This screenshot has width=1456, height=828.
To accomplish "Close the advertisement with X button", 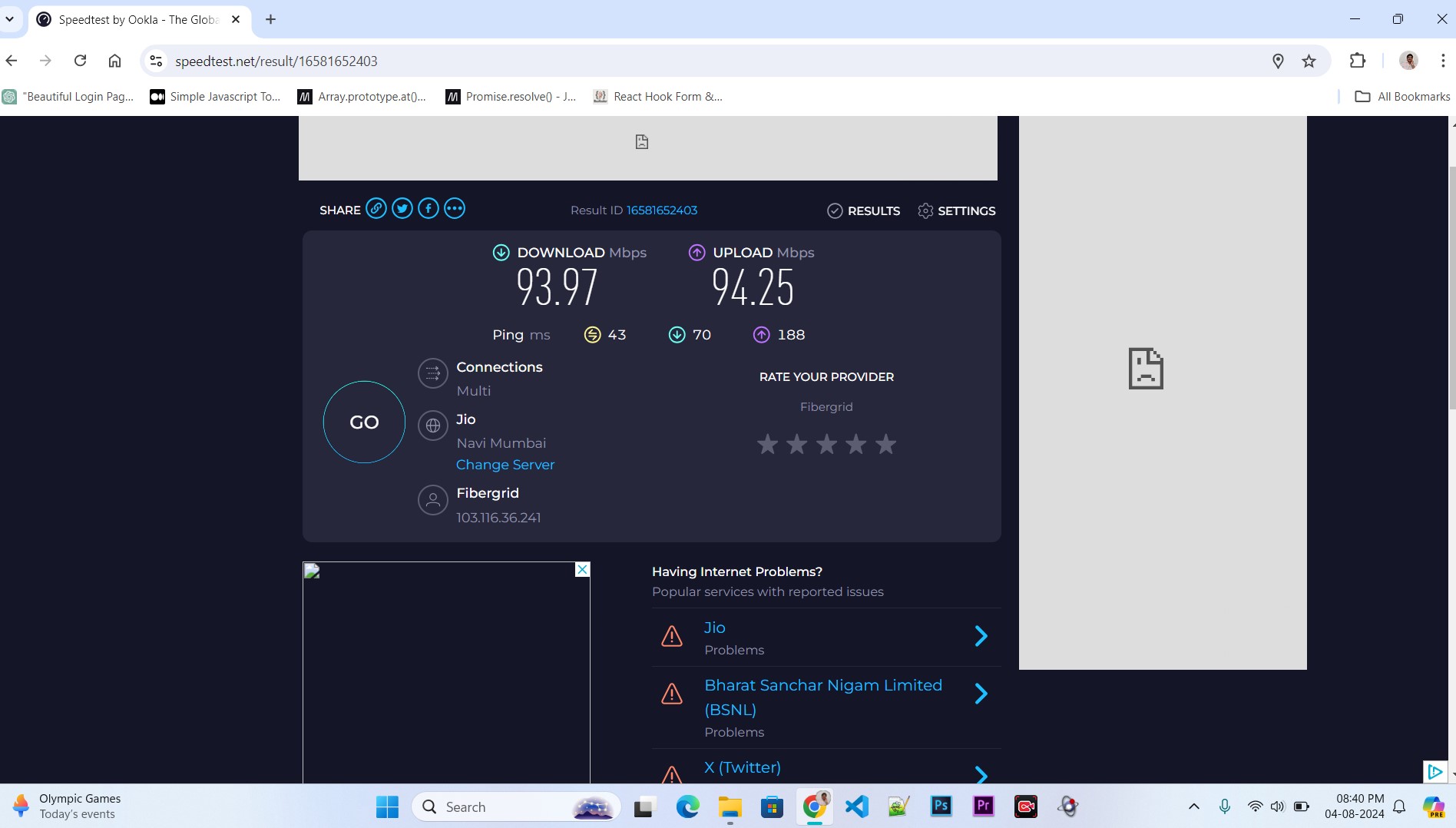I will pyautogui.click(x=582, y=569).
